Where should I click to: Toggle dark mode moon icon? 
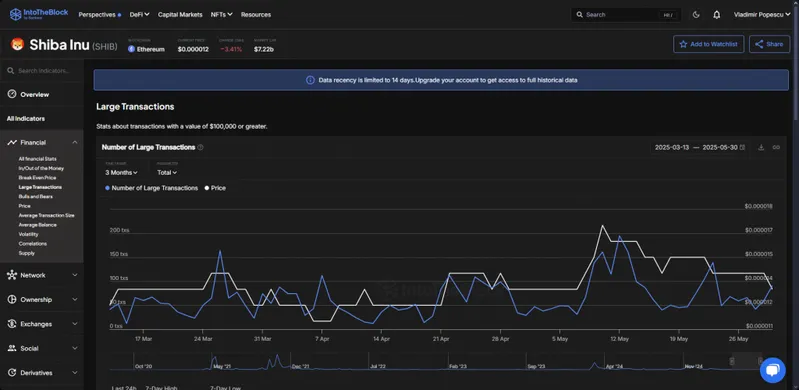click(x=696, y=15)
